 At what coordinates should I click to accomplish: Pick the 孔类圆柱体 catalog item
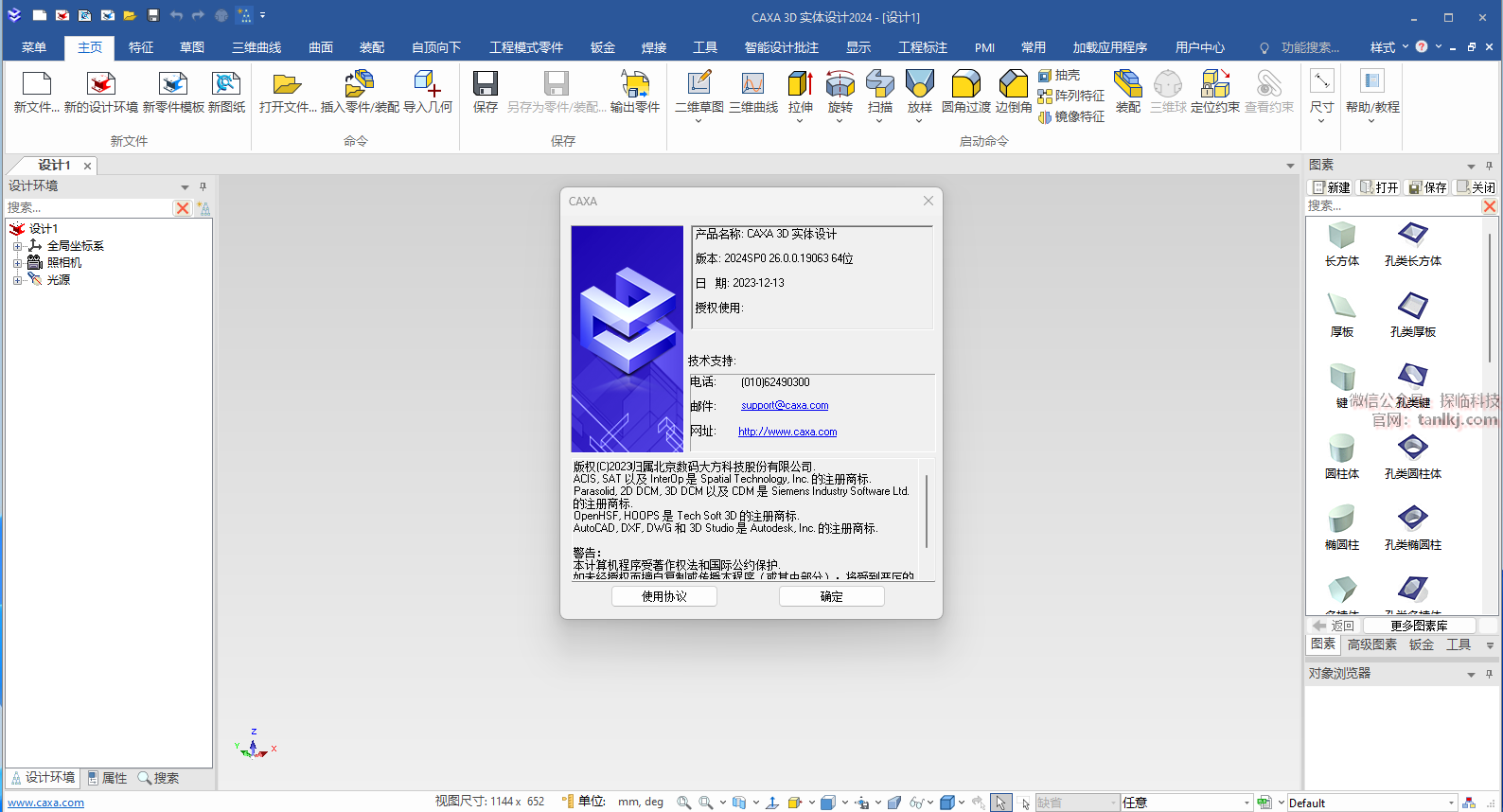point(1412,449)
